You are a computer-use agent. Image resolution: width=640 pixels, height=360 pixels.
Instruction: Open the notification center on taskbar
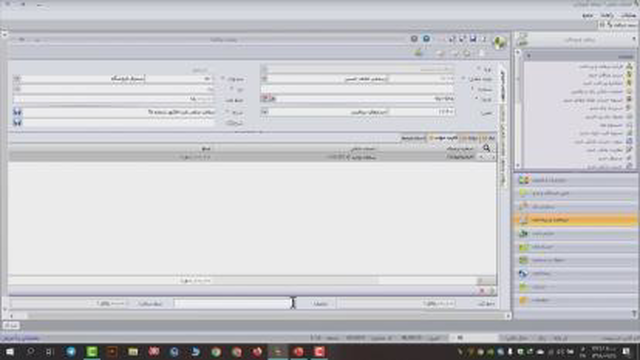(x=626, y=352)
